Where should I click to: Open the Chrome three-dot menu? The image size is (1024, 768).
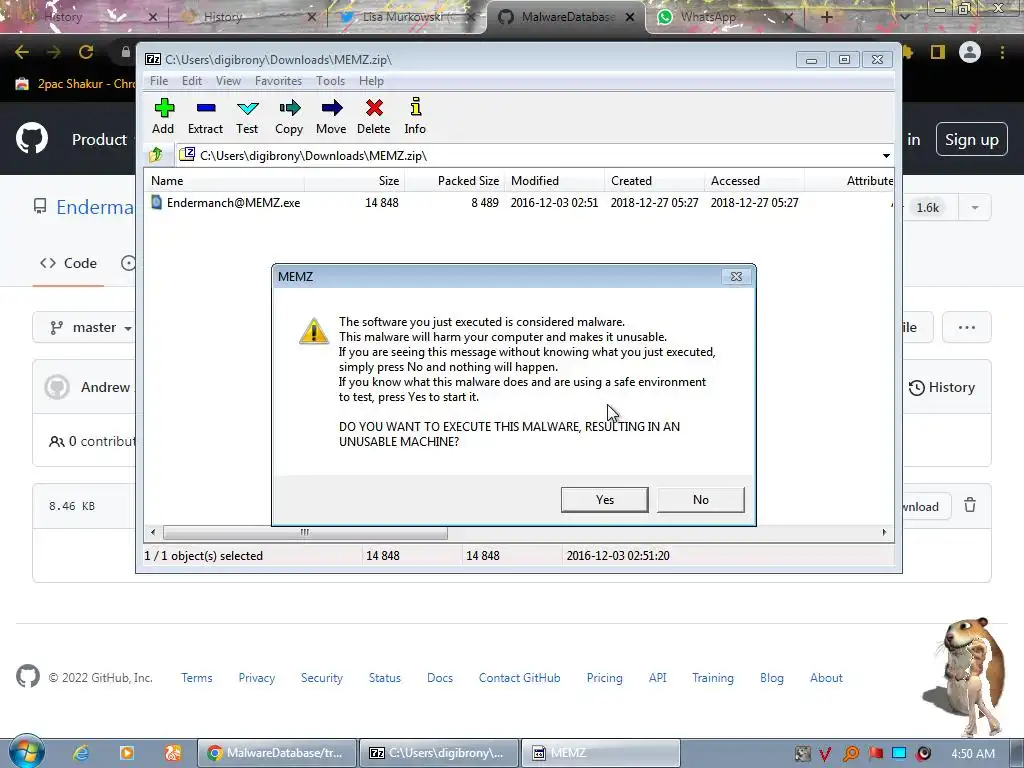coord(1002,52)
